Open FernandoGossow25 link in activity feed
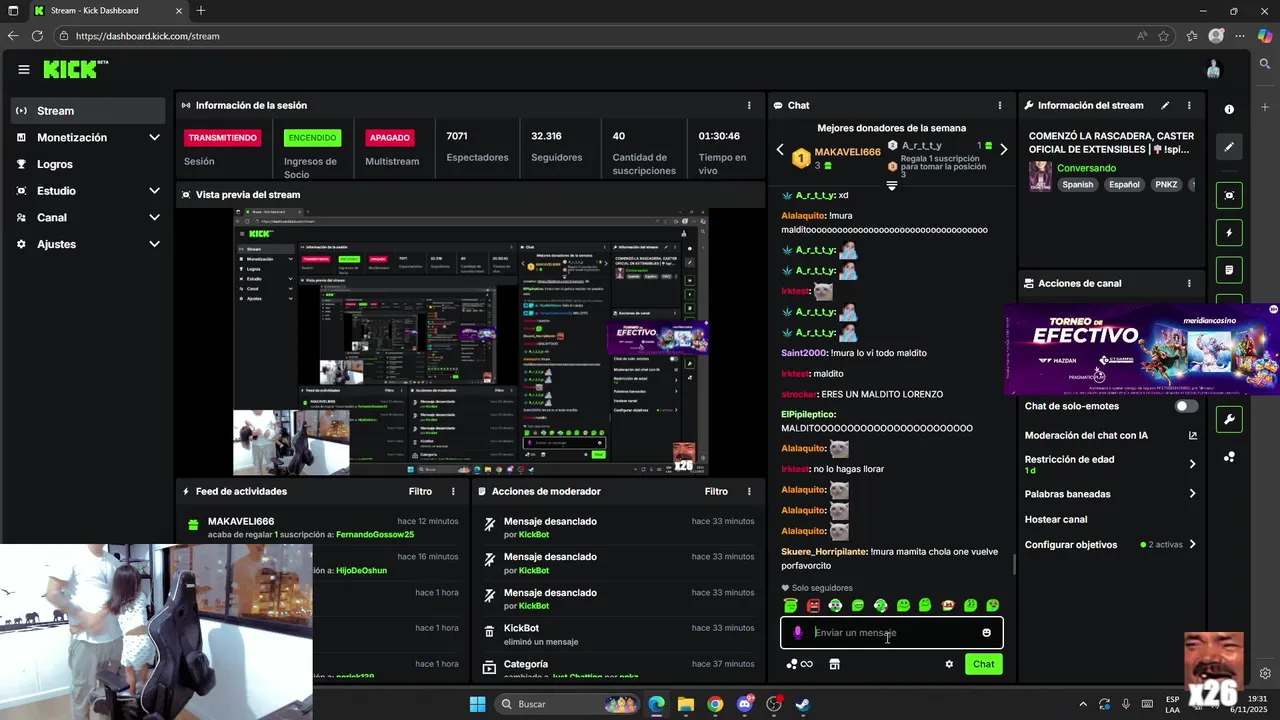 [375, 535]
